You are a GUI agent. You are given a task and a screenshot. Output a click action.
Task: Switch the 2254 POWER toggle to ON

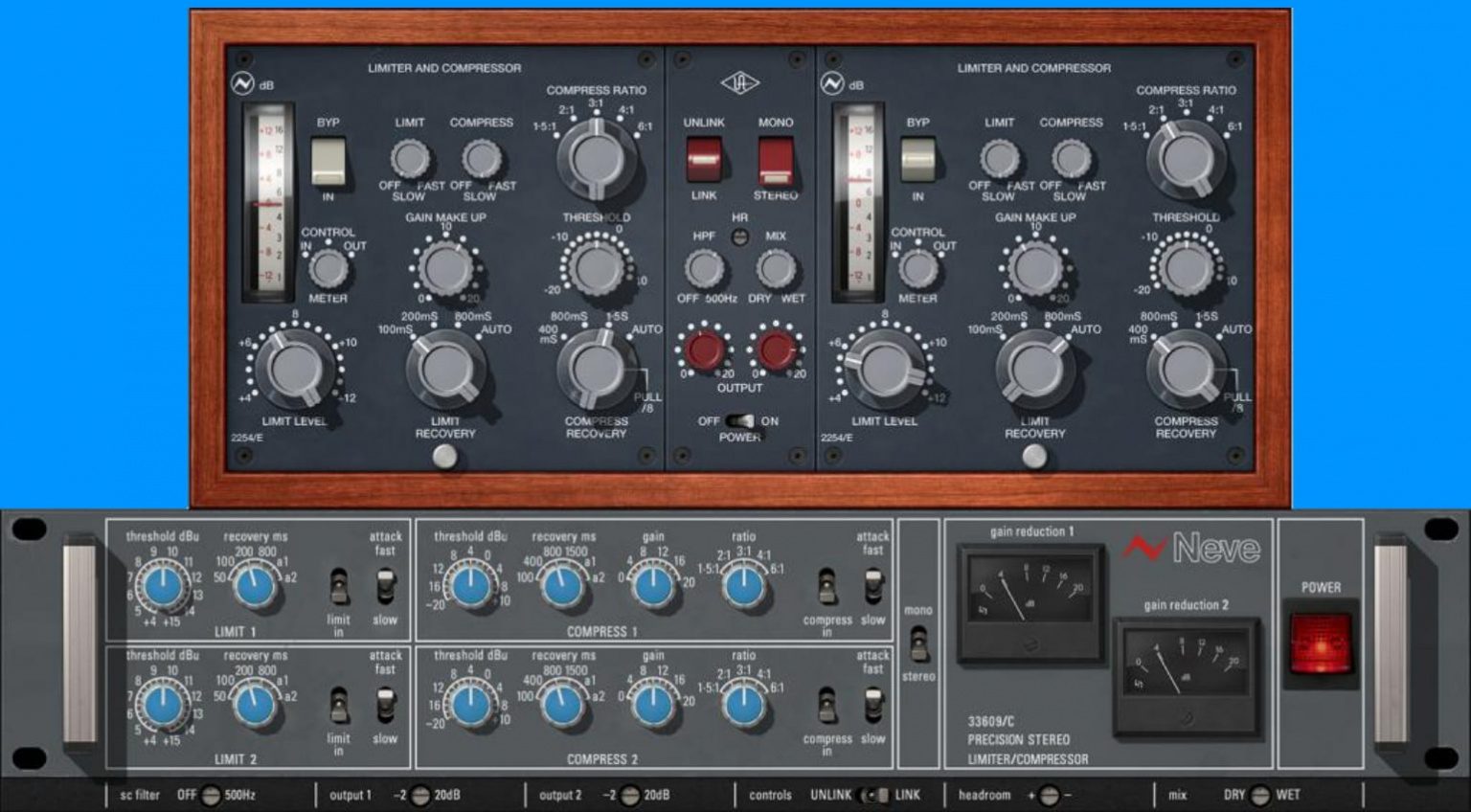click(740, 420)
